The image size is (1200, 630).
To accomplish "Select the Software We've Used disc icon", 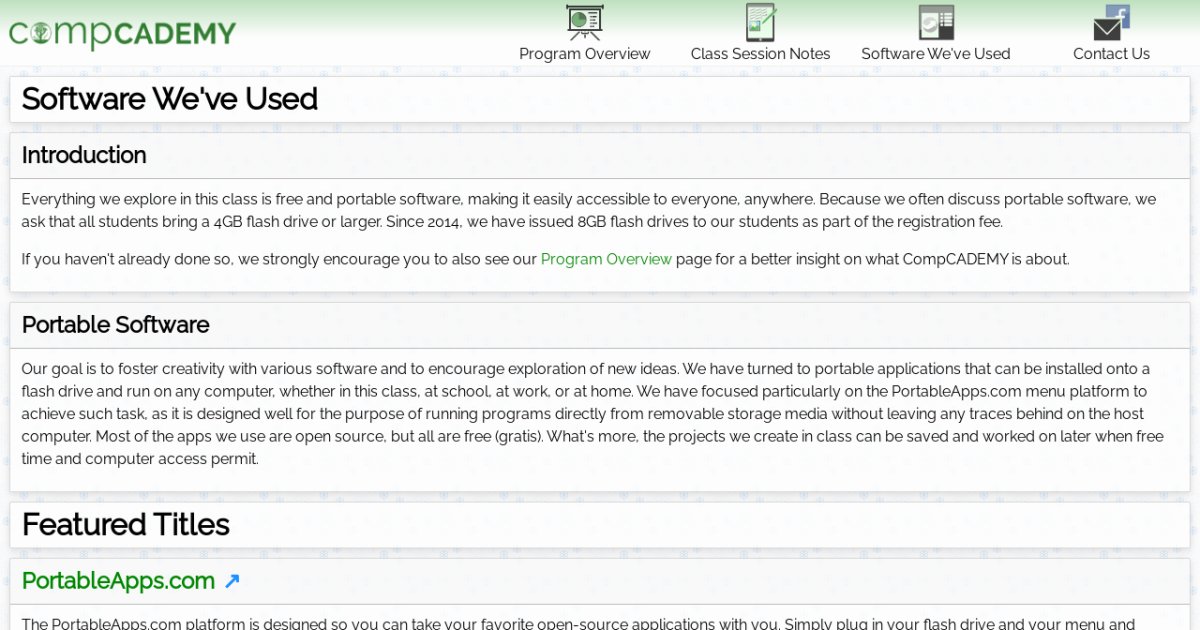I will coord(936,22).
